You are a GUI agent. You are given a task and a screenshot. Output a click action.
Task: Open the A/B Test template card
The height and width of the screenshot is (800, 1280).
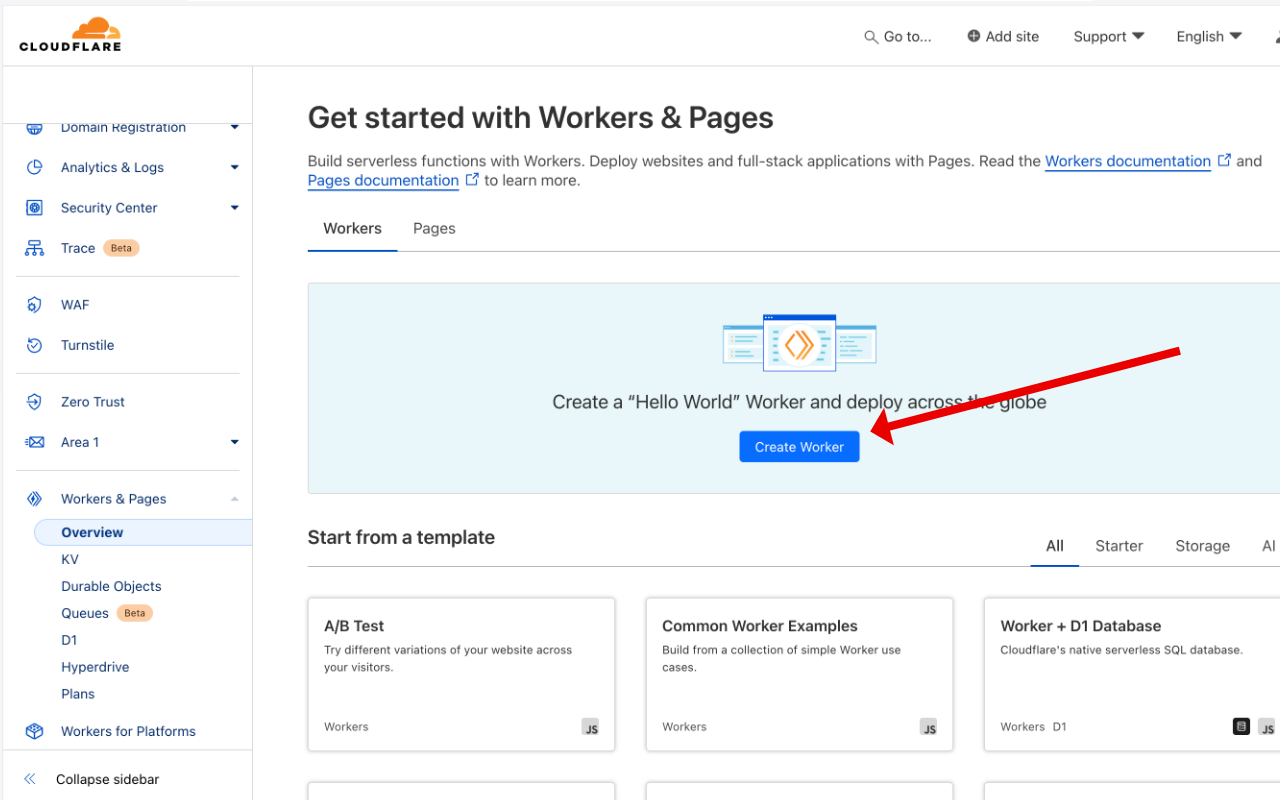coord(461,675)
